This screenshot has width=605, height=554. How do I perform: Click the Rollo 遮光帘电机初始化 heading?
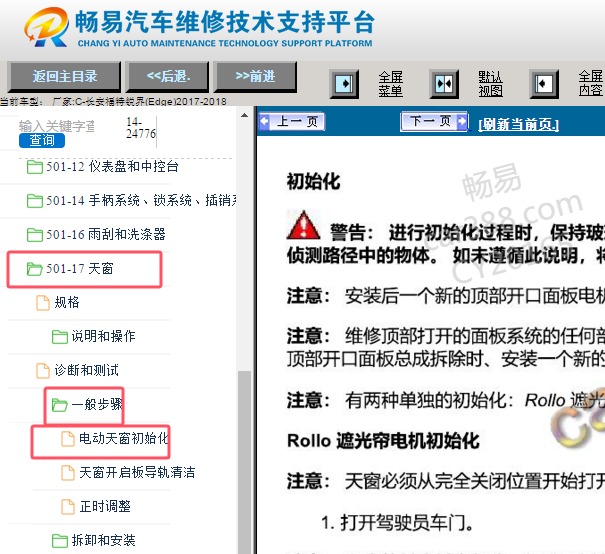383,441
